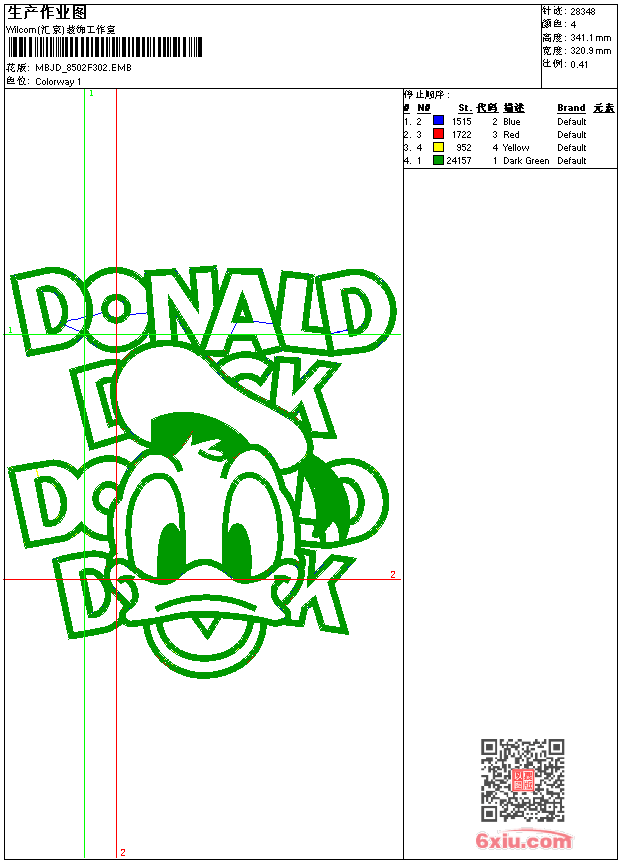620x860 pixels.
Task: Click Default brand in the Red row
Action: point(571,134)
